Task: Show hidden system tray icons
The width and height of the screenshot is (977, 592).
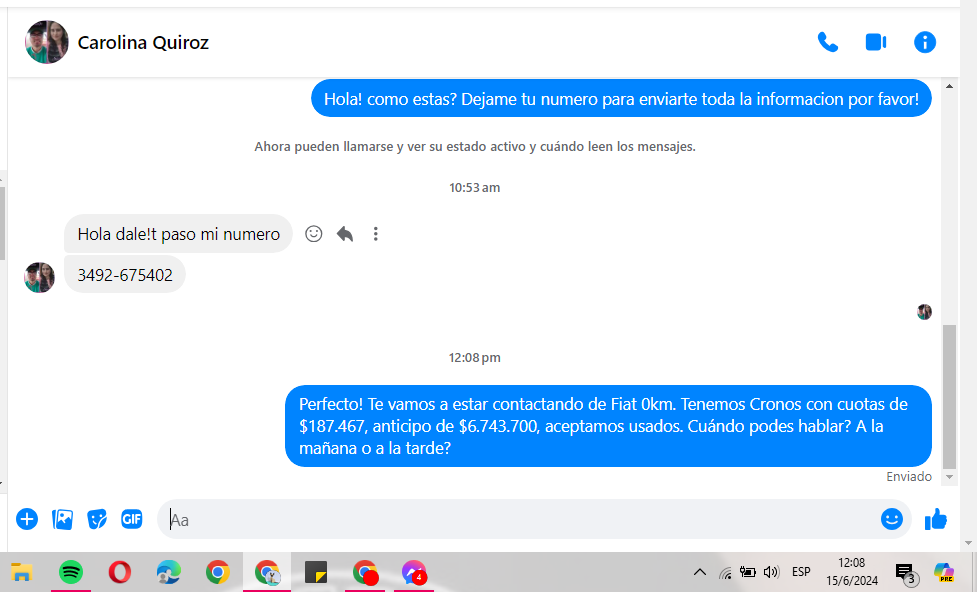Action: pos(700,573)
